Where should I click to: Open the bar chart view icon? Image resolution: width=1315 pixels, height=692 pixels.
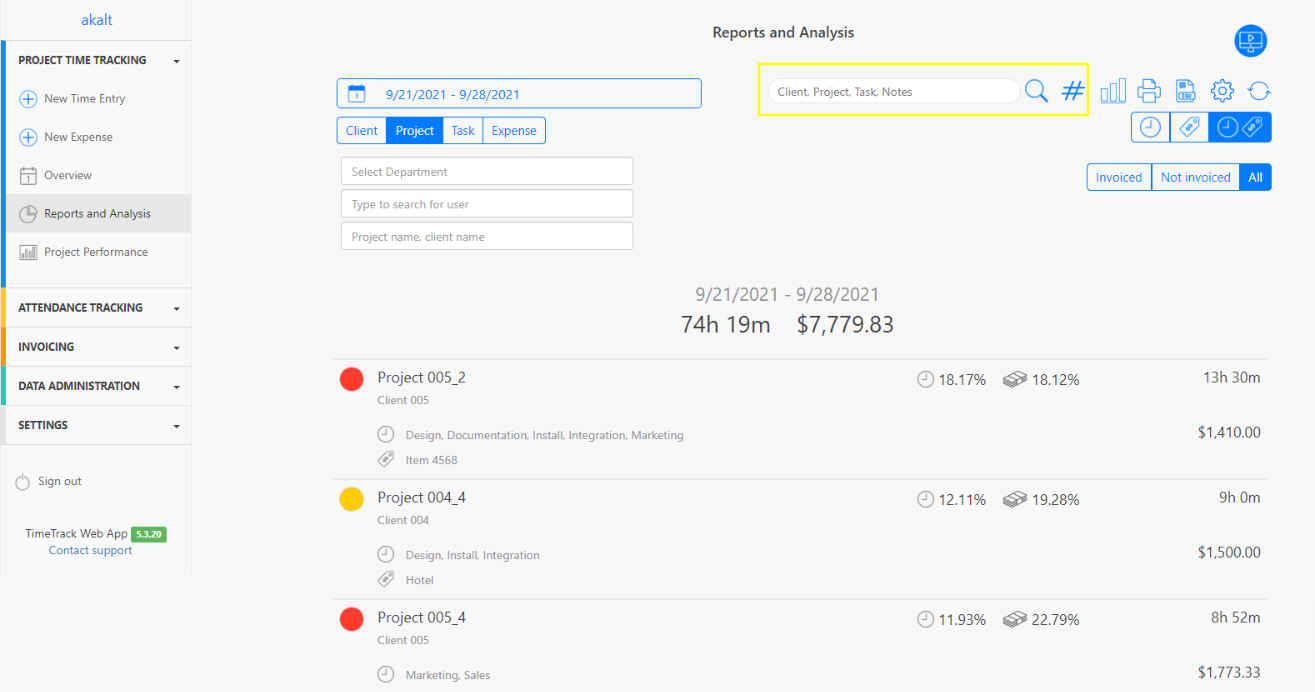click(x=1113, y=91)
